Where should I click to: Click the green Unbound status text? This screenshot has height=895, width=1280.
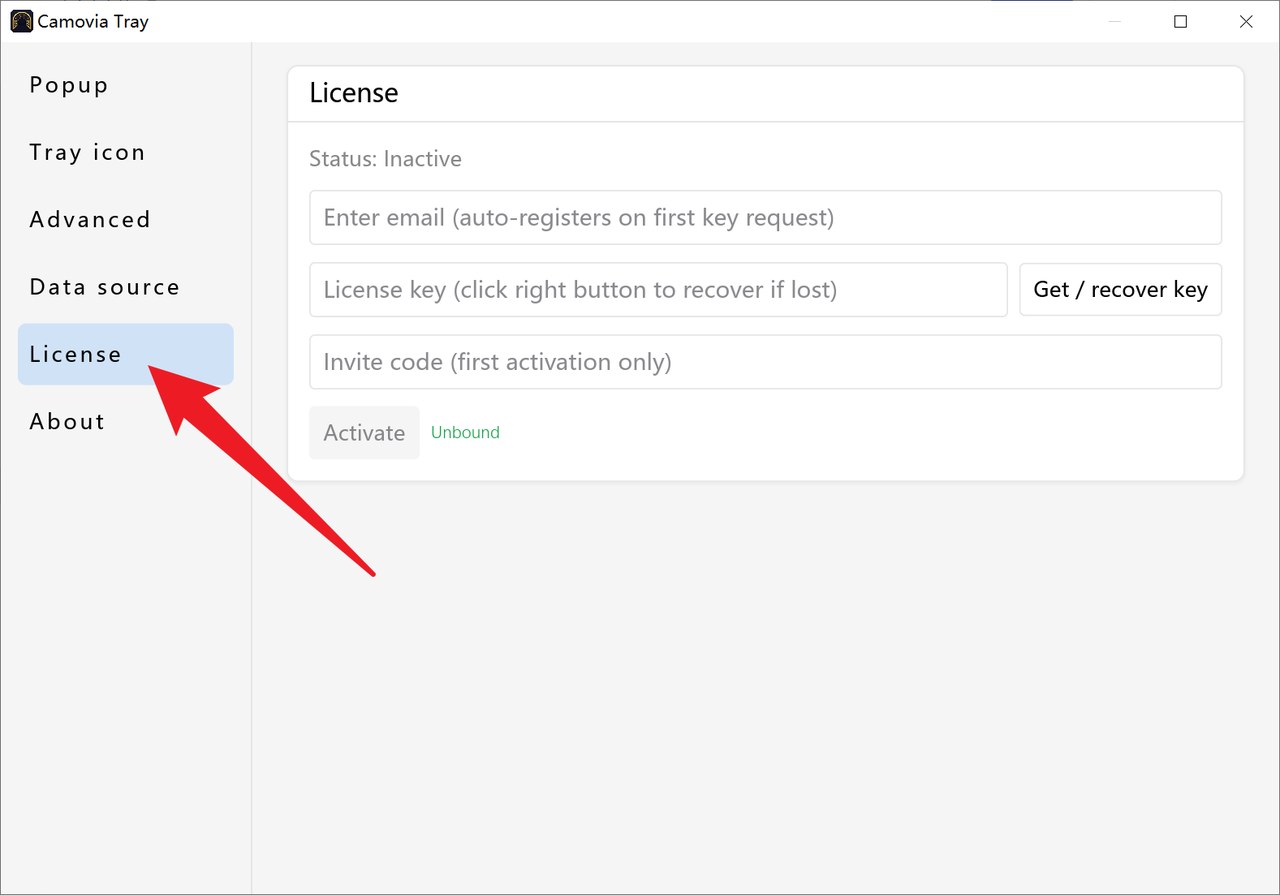pos(465,432)
